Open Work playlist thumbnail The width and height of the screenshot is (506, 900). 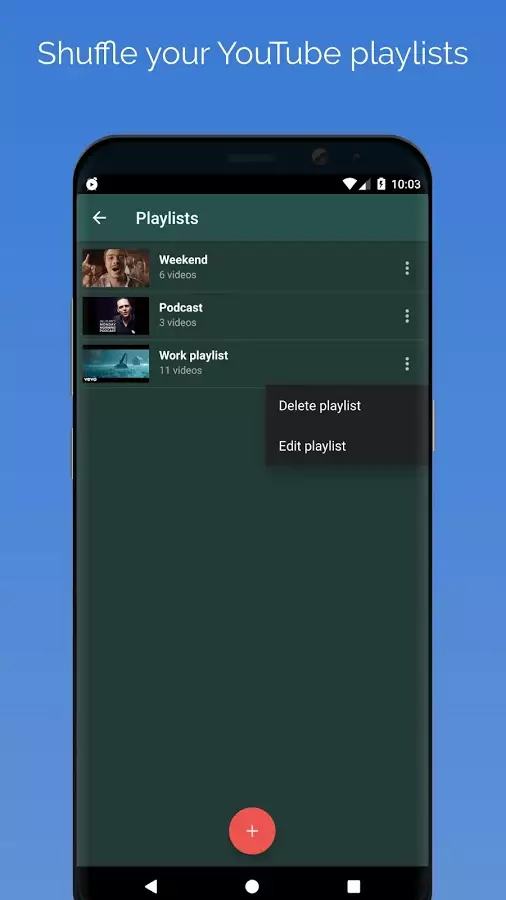pyautogui.click(x=116, y=363)
